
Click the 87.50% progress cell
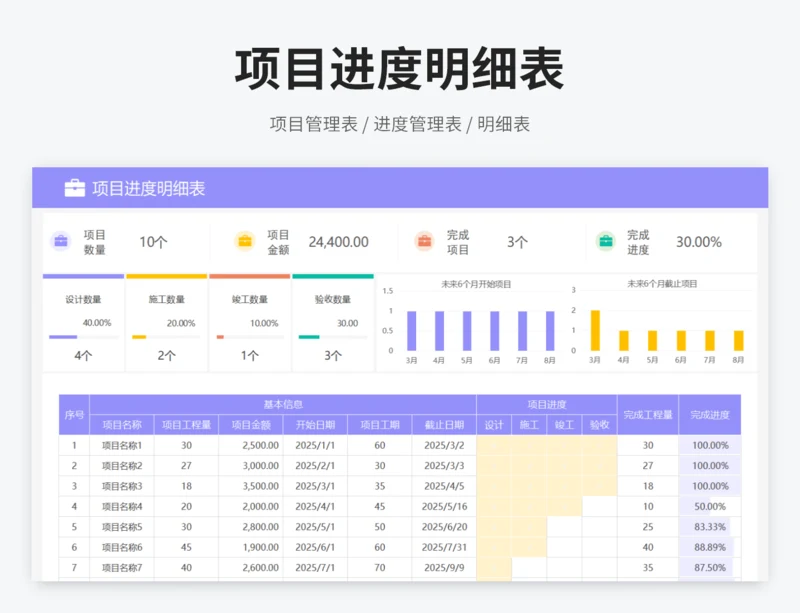click(x=710, y=568)
